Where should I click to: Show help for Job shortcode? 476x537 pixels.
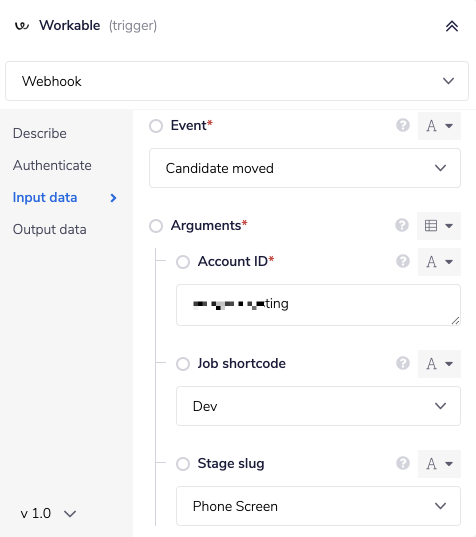pyautogui.click(x=403, y=363)
